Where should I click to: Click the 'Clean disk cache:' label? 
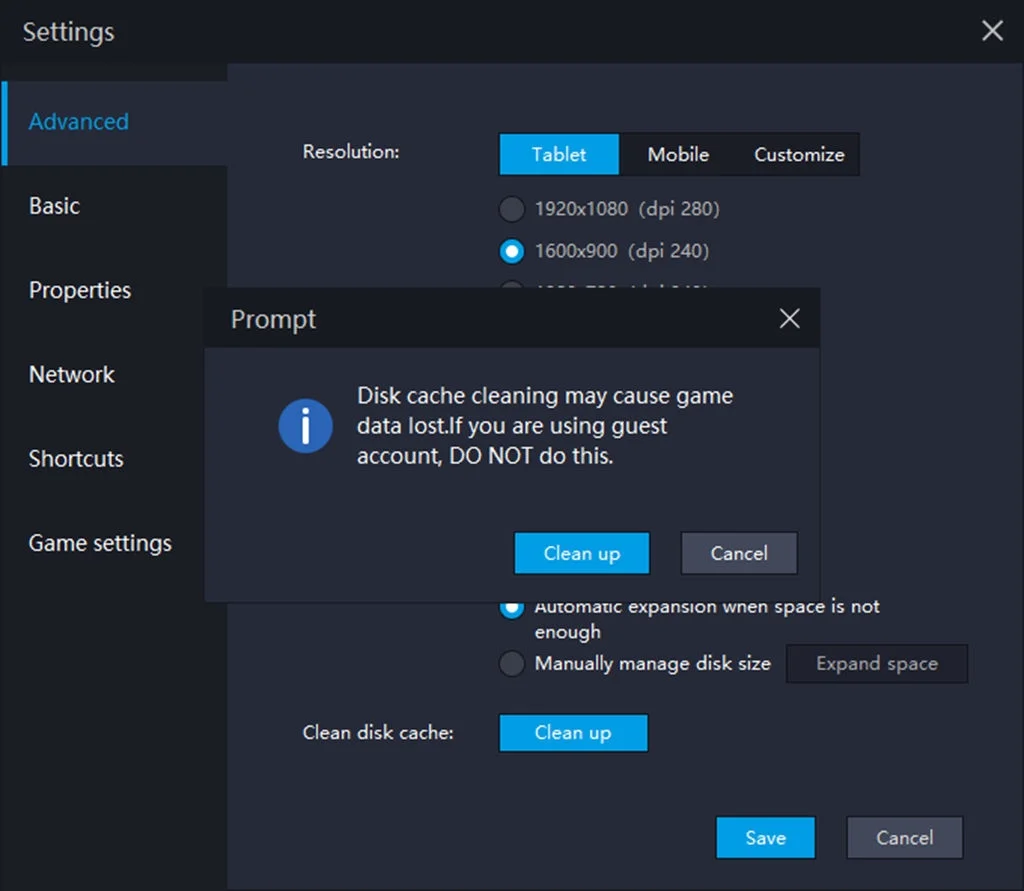(377, 732)
